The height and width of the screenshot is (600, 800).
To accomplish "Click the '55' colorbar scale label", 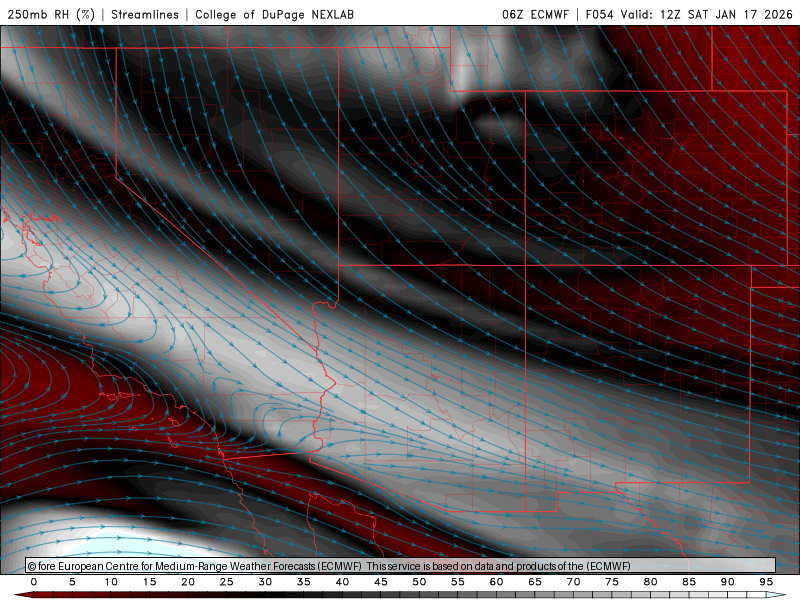I will tap(458, 582).
